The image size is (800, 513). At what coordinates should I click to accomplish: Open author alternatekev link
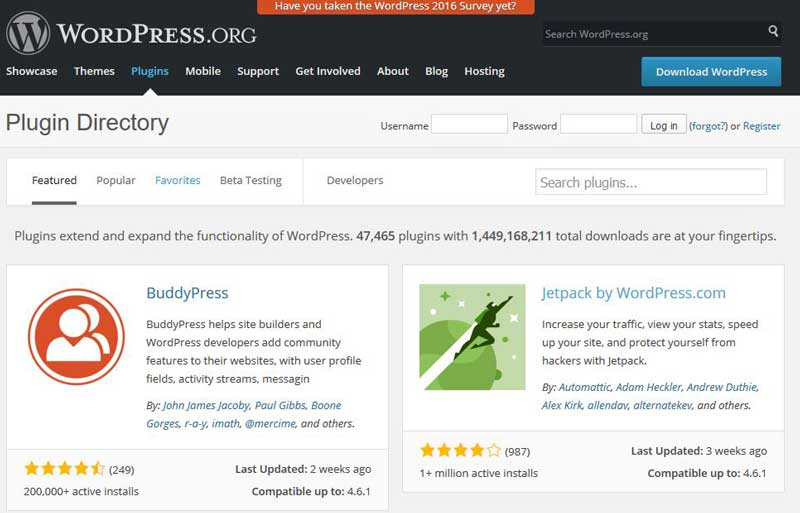click(x=663, y=405)
